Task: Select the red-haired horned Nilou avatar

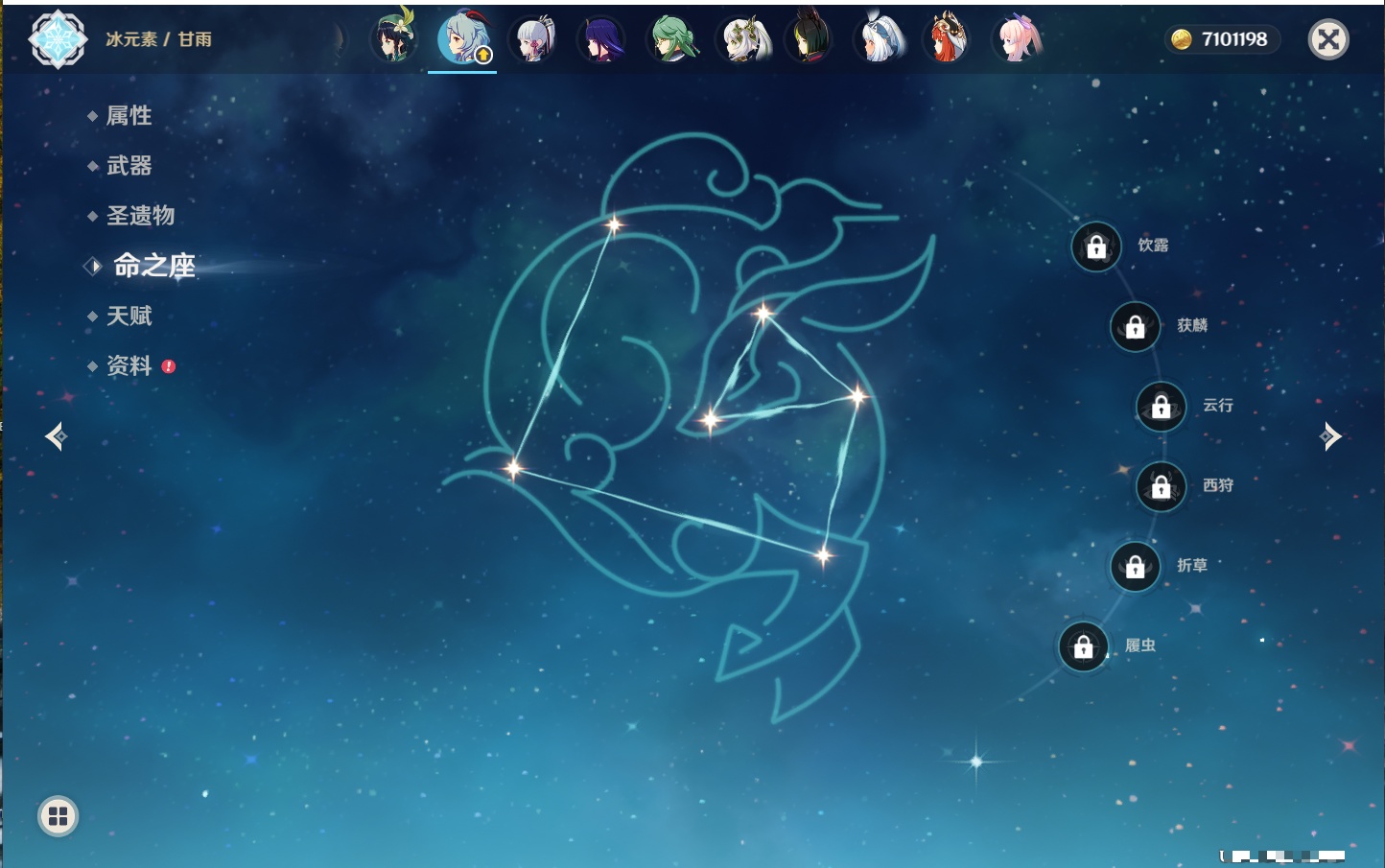Action: click(947, 39)
